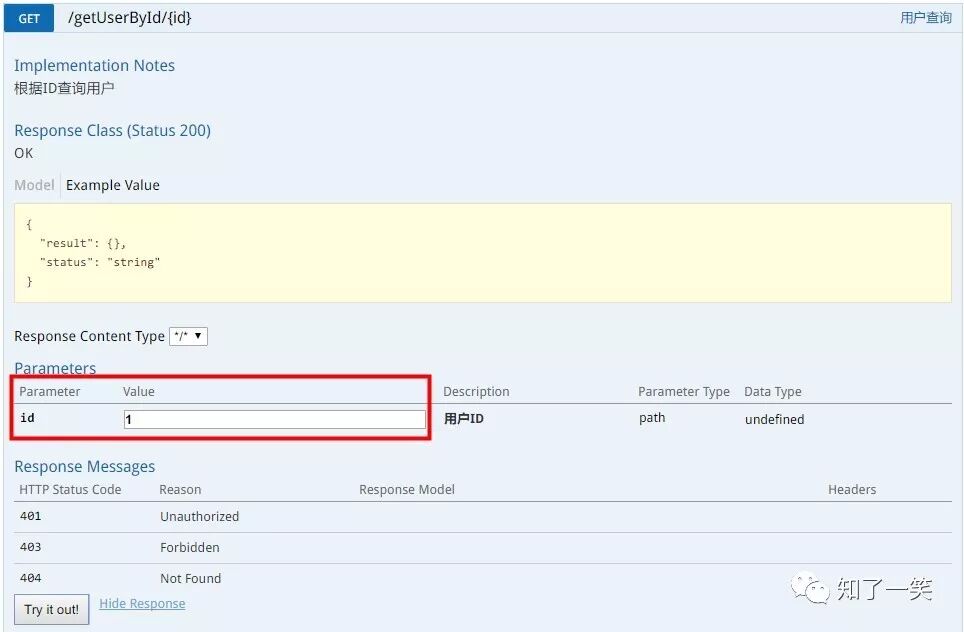Click the Data Type column header

tap(773, 392)
